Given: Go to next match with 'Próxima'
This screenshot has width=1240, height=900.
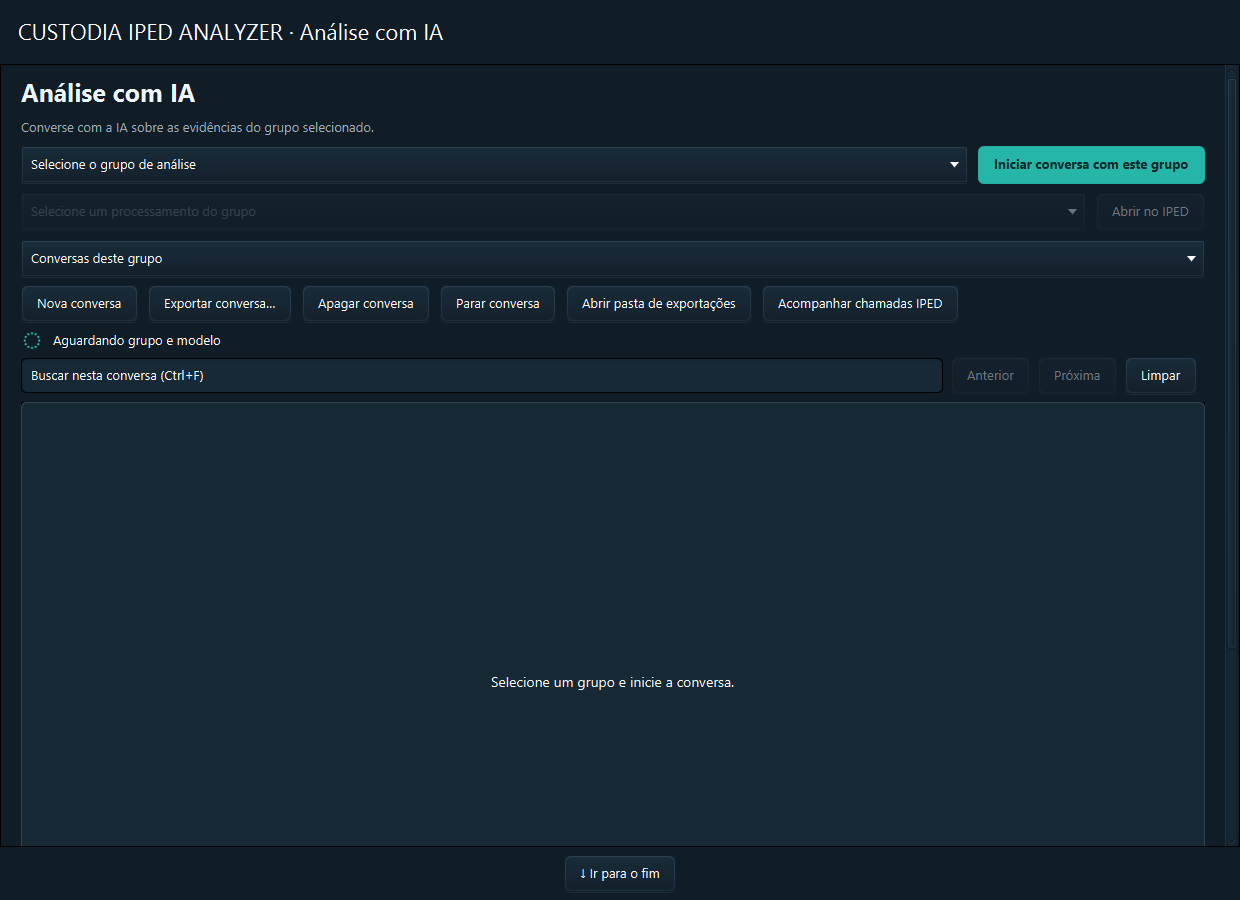Looking at the screenshot, I should (1077, 376).
